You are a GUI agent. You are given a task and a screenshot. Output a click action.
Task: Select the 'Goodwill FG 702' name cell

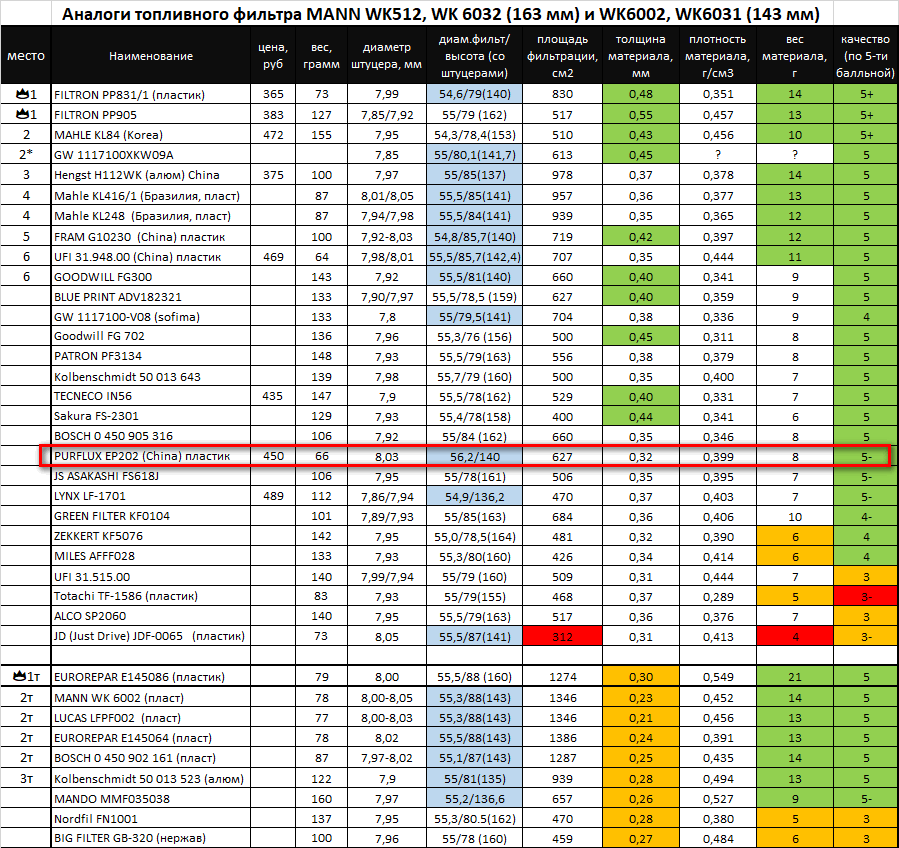[x=151, y=336]
